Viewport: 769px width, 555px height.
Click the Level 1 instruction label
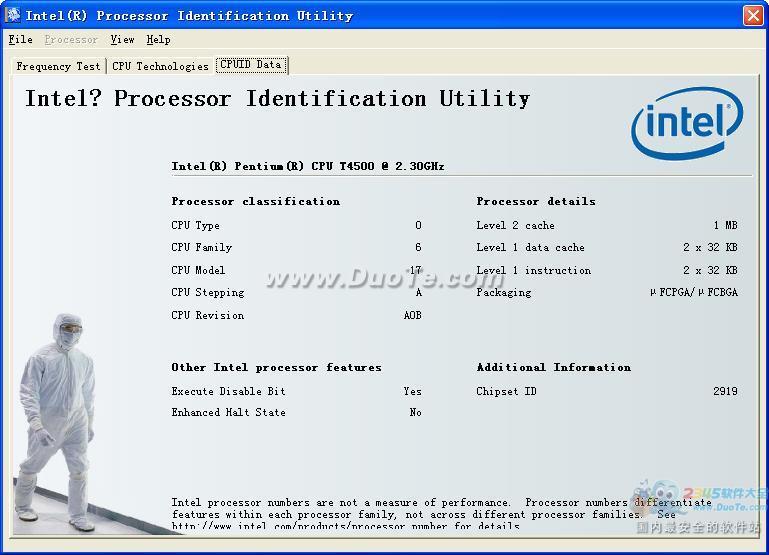pos(534,270)
